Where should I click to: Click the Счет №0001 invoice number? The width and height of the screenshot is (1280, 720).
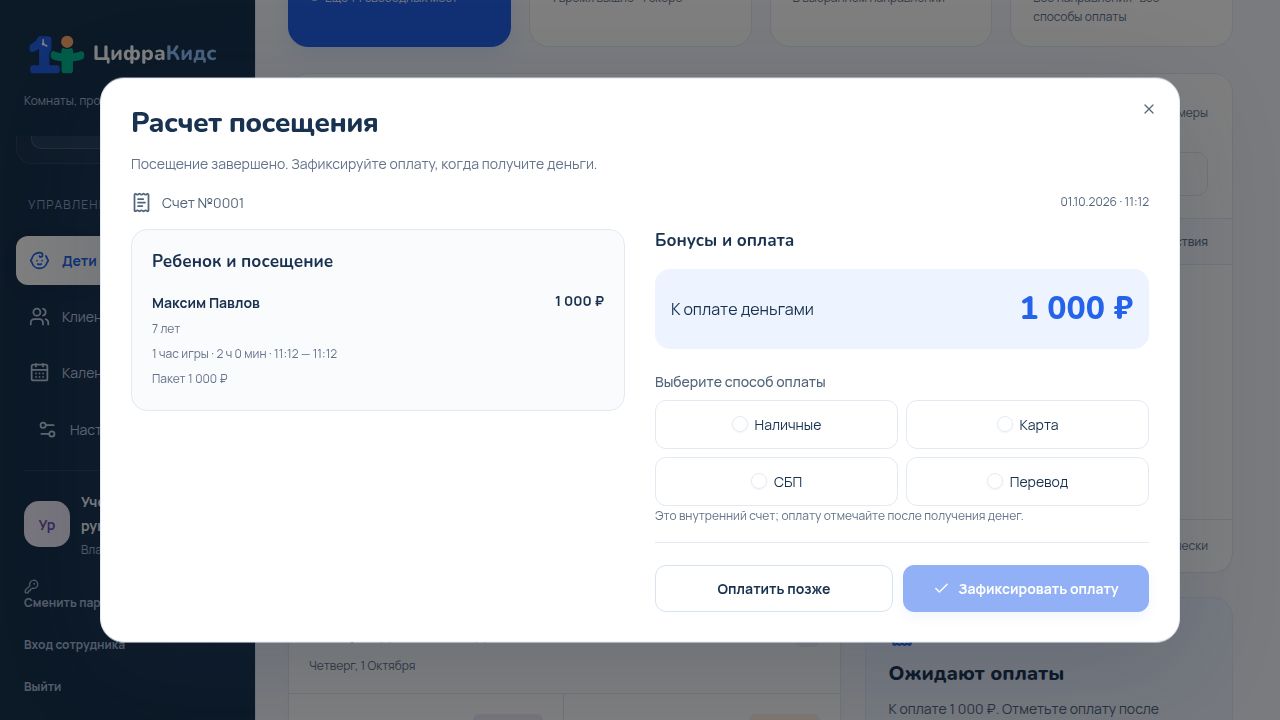click(x=203, y=203)
